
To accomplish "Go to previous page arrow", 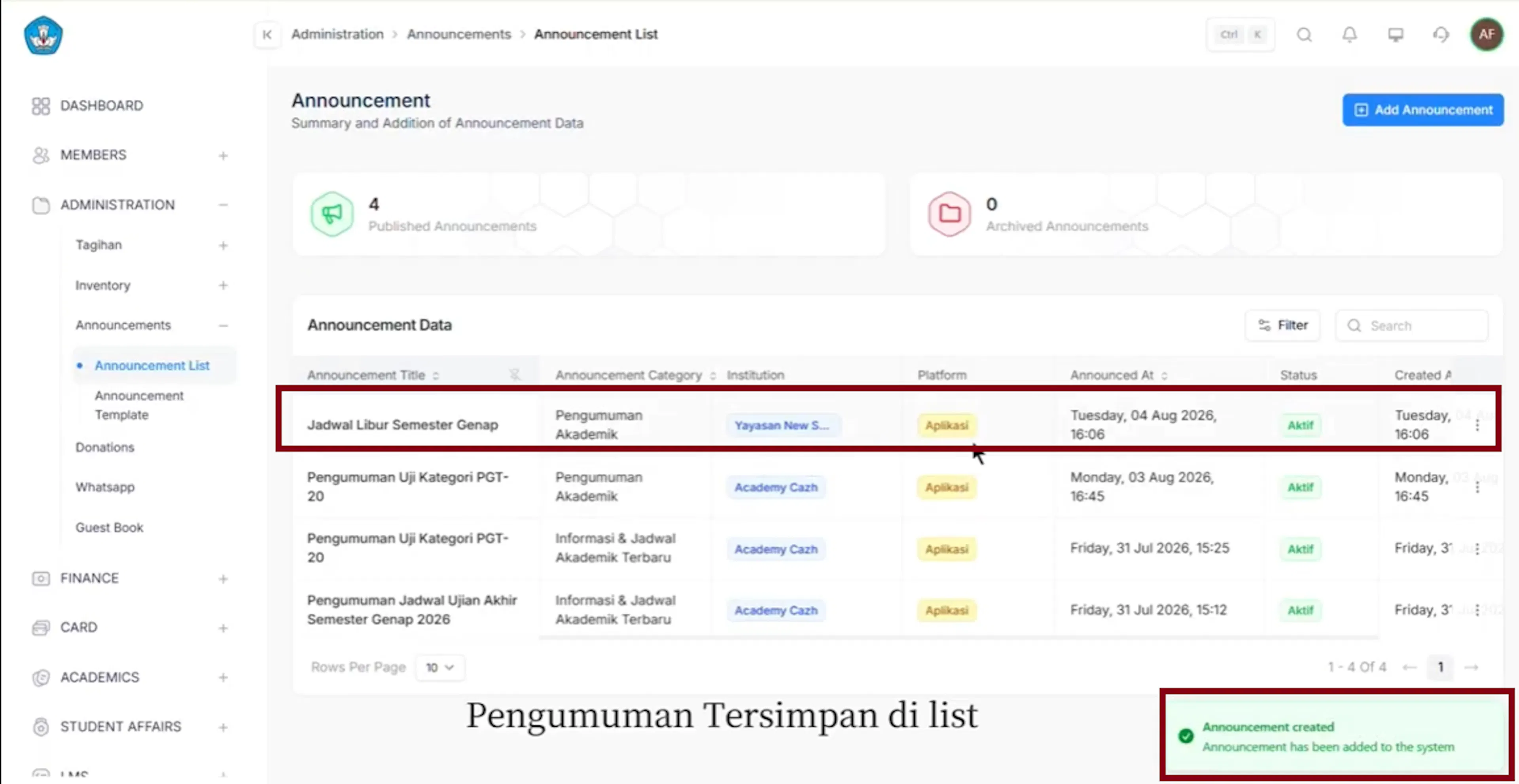I will coord(1409,667).
